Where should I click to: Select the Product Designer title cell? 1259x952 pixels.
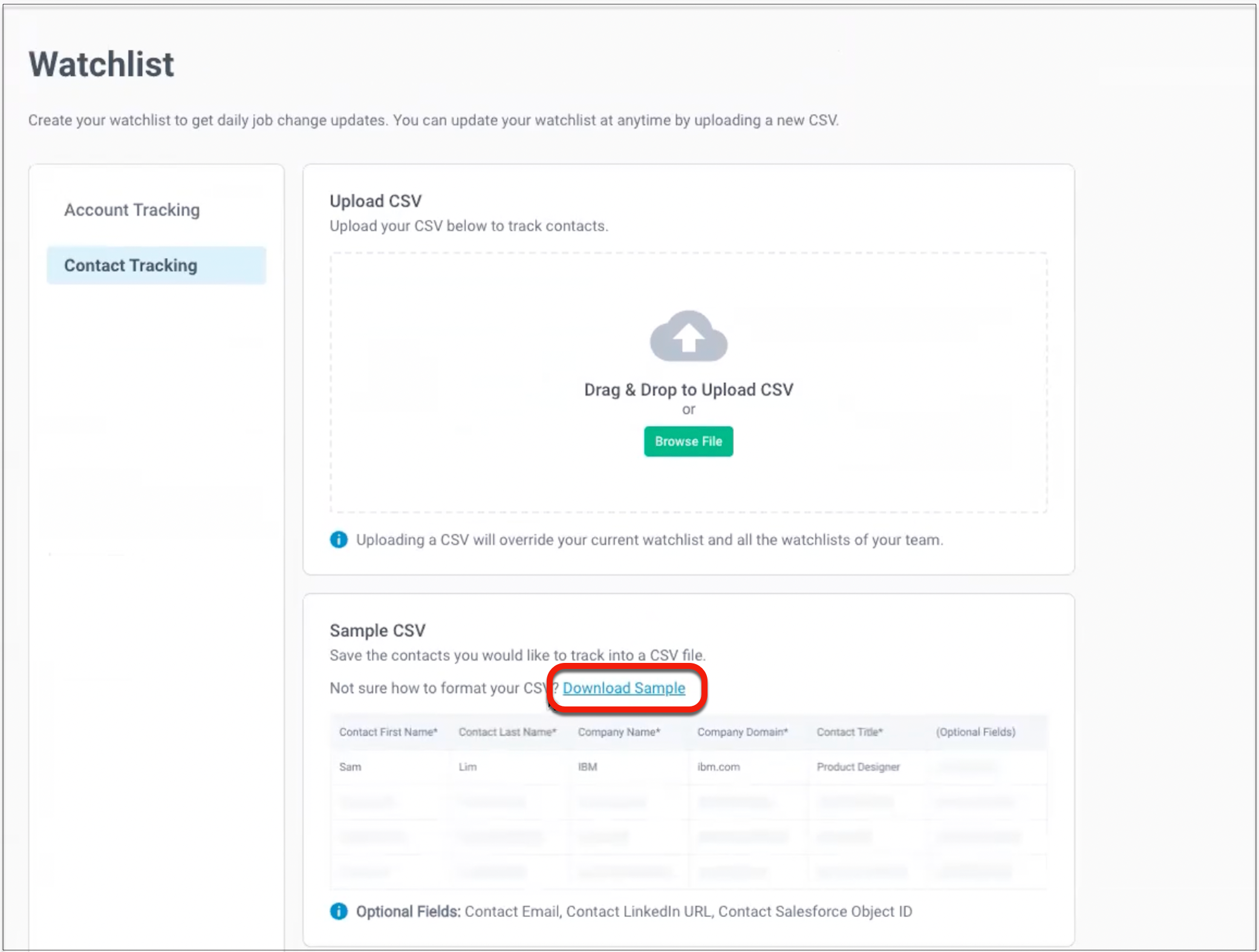(858, 767)
